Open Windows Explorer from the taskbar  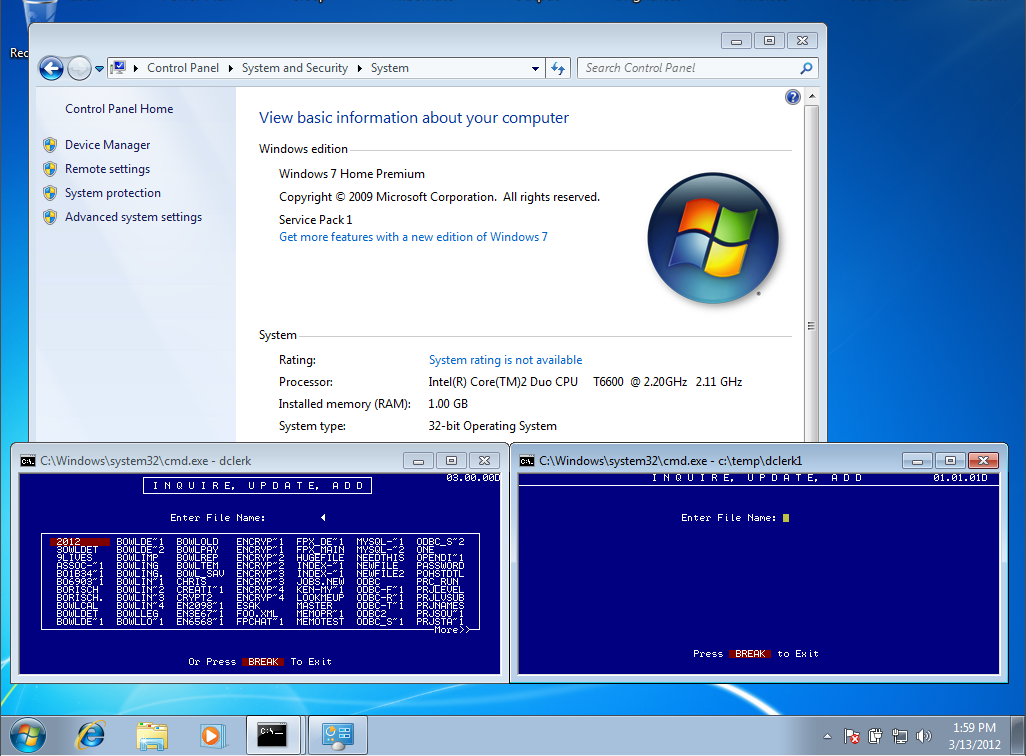pos(152,735)
